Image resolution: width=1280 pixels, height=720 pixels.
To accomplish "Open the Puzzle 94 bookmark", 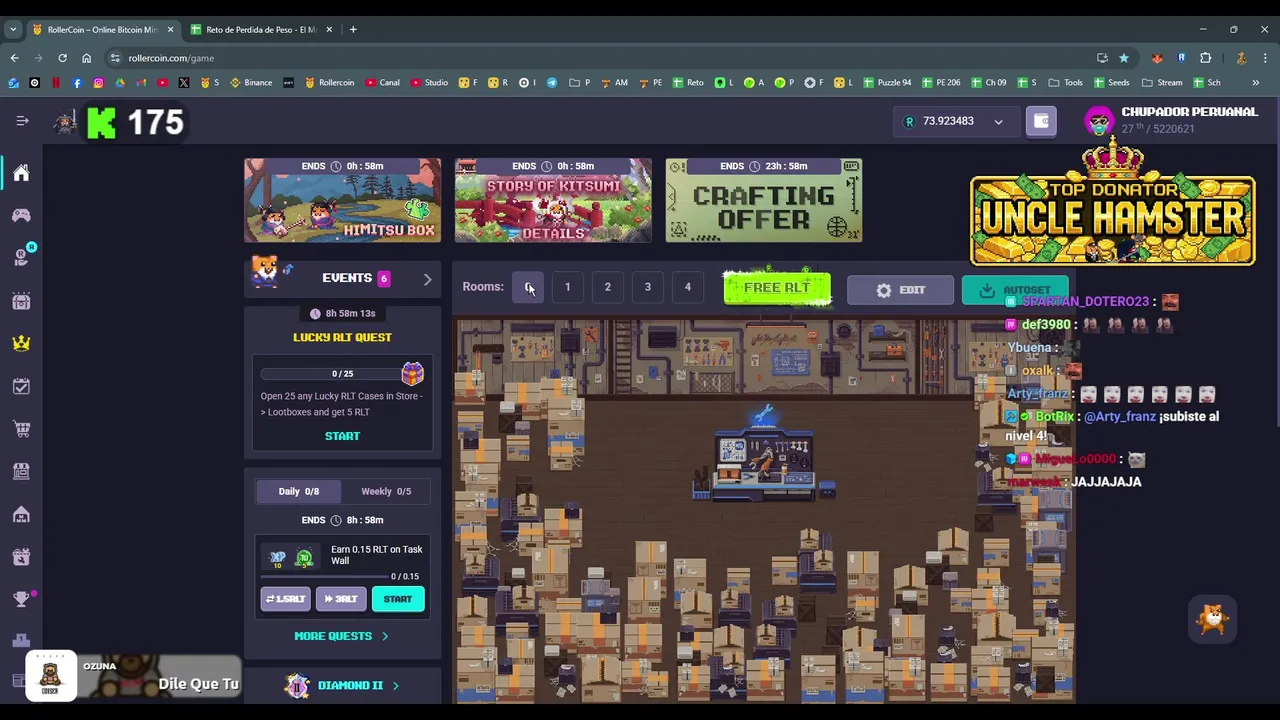I will (887, 82).
